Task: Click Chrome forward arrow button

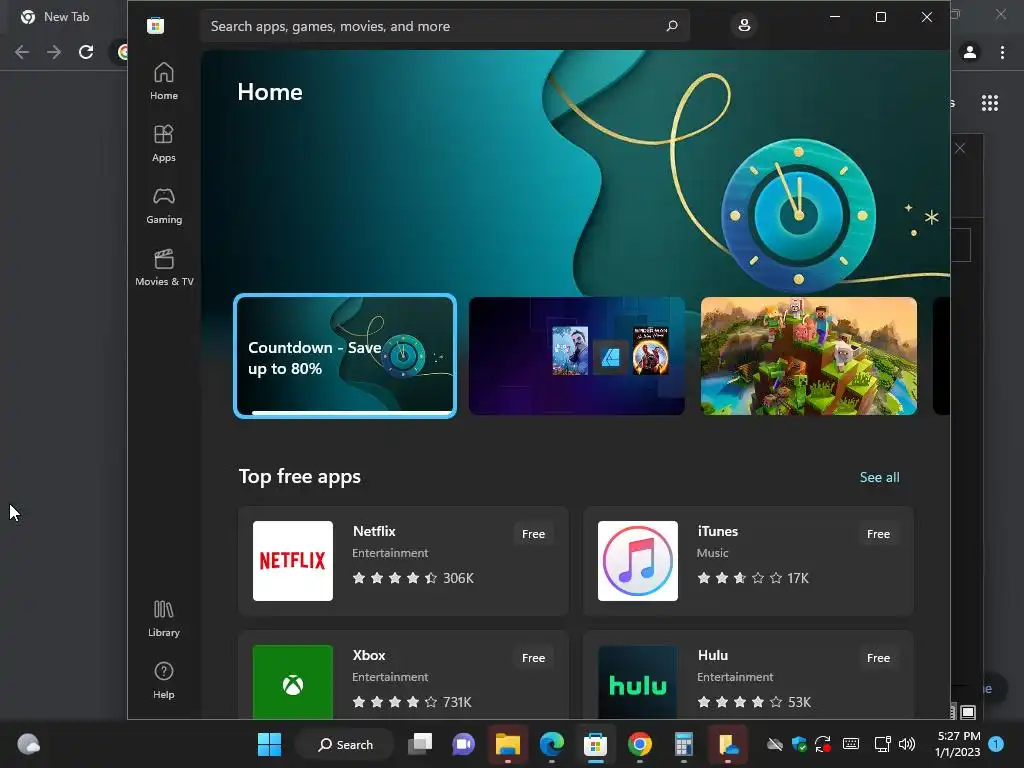Action: click(54, 52)
